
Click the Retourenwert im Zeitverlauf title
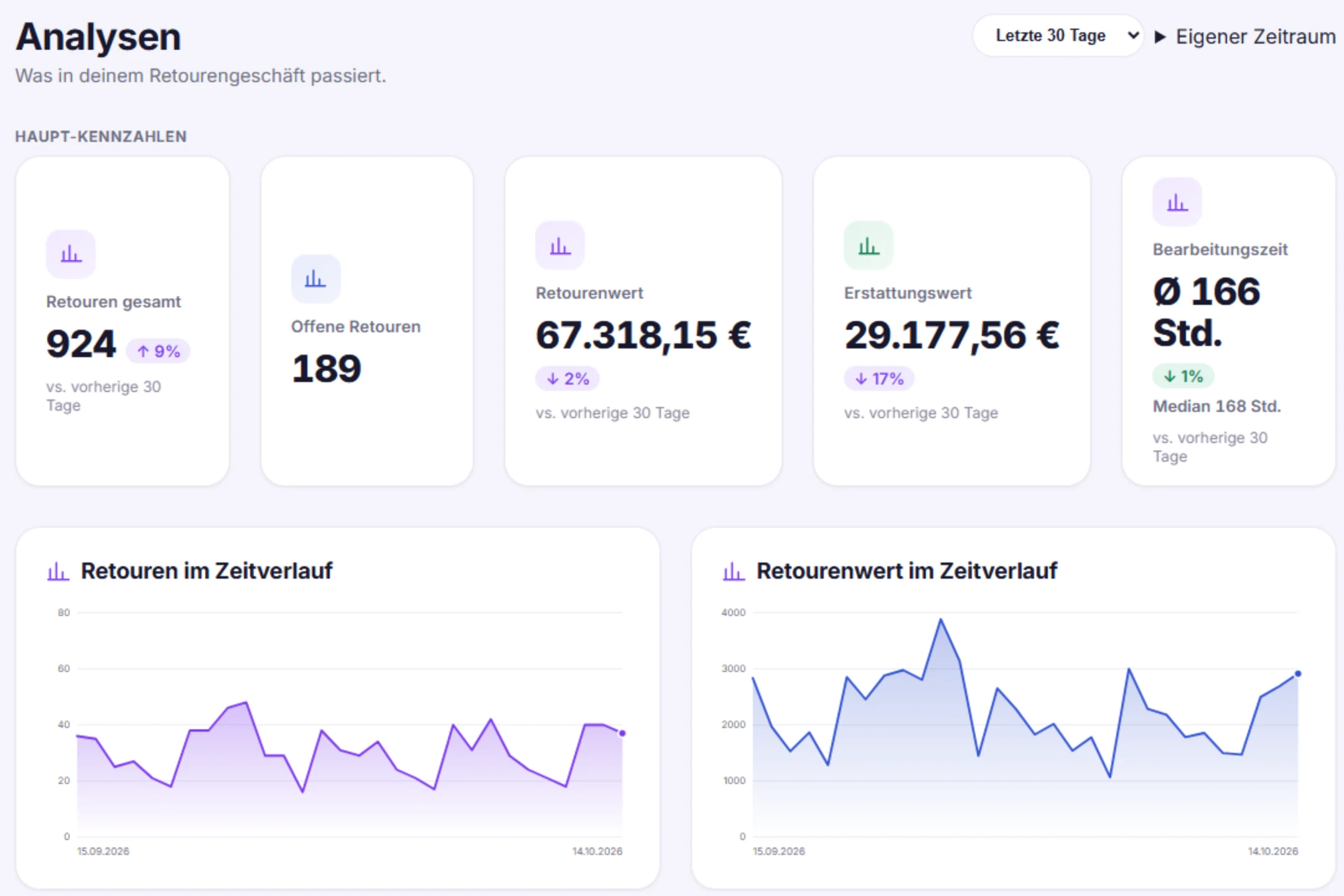907,571
